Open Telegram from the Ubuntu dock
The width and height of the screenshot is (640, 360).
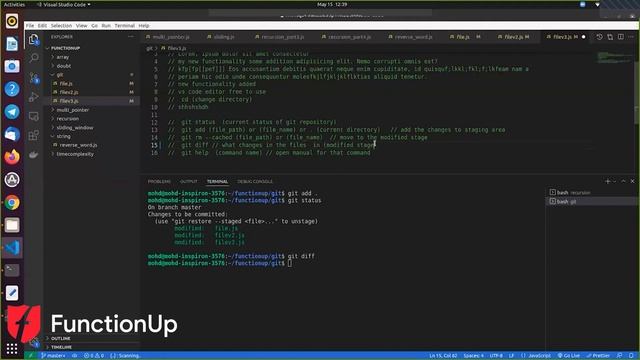12,111
